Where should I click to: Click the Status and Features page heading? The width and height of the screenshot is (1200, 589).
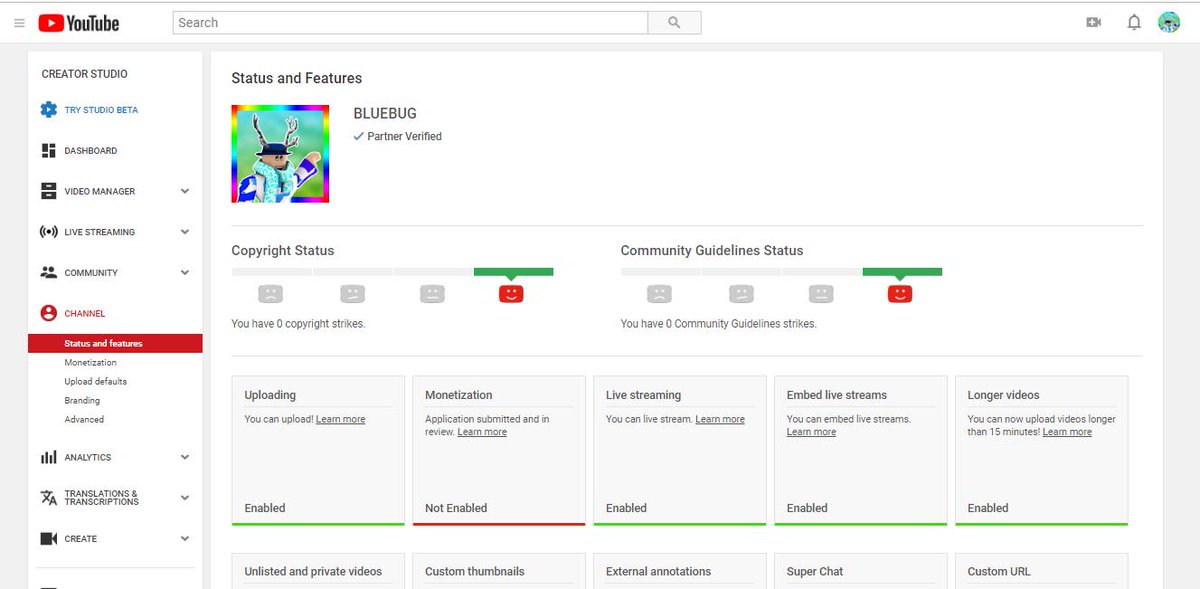click(x=297, y=78)
